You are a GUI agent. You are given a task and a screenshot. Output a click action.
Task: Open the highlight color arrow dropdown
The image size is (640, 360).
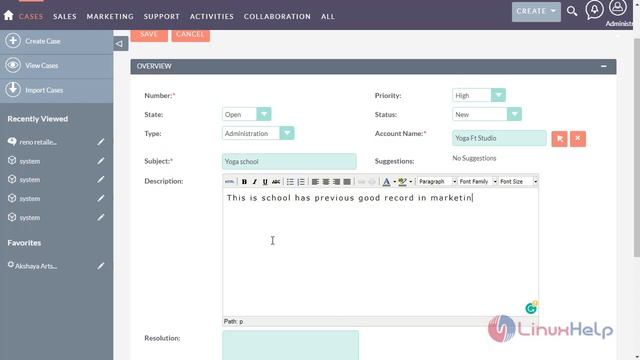(x=410, y=182)
